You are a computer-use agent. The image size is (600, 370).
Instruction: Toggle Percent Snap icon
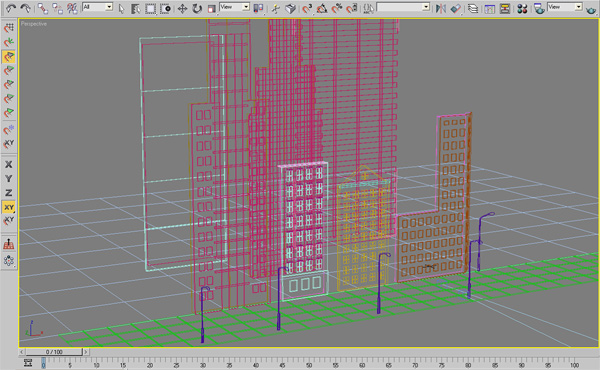(337, 8)
